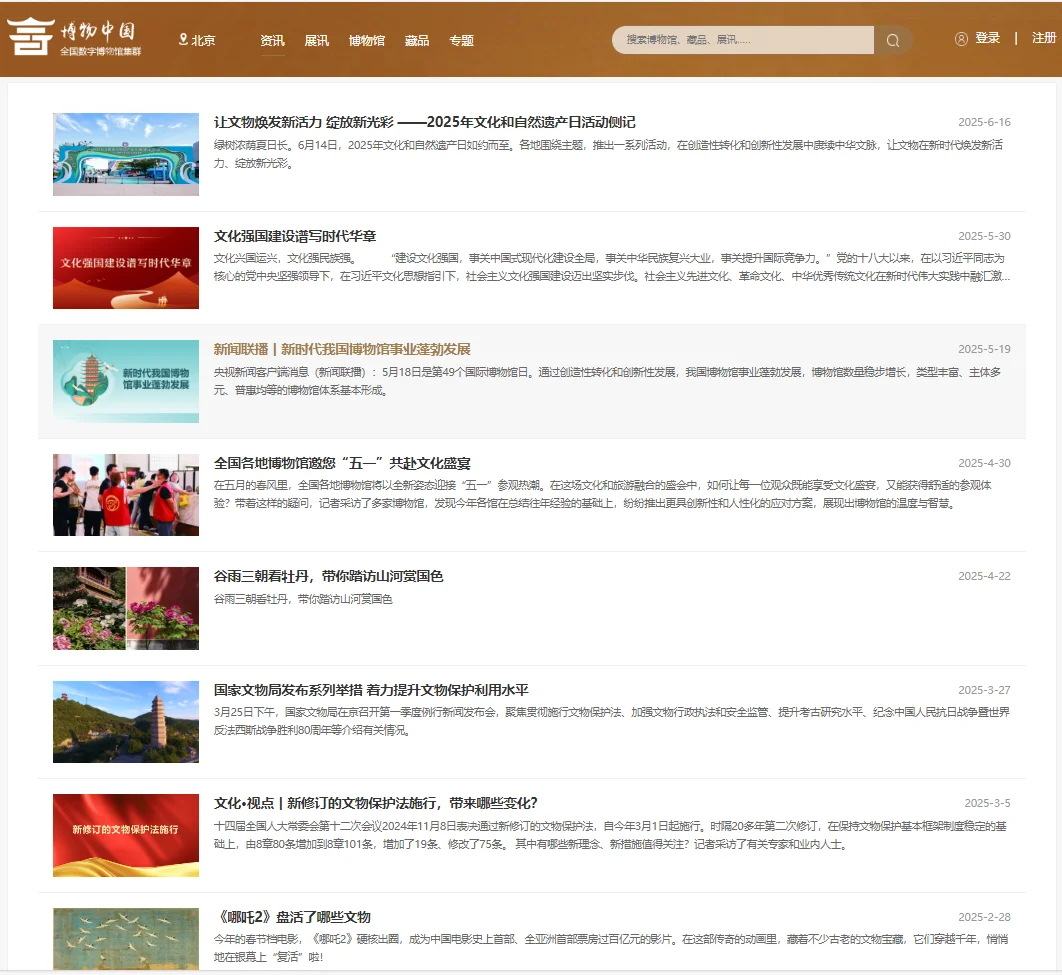Click the search magnifier button
This screenshot has height=975, width=1062.
893,41
